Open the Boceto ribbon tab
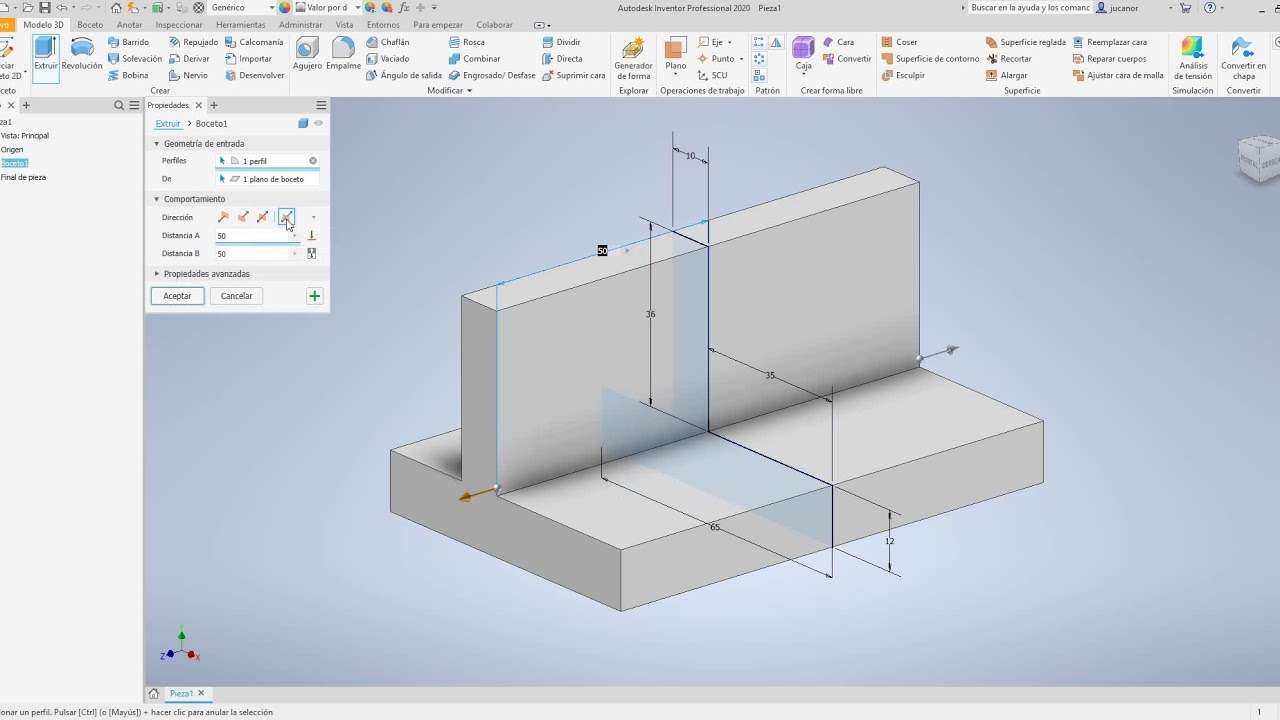This screenshot has height=720, width=1280. (x=90, y=24)
